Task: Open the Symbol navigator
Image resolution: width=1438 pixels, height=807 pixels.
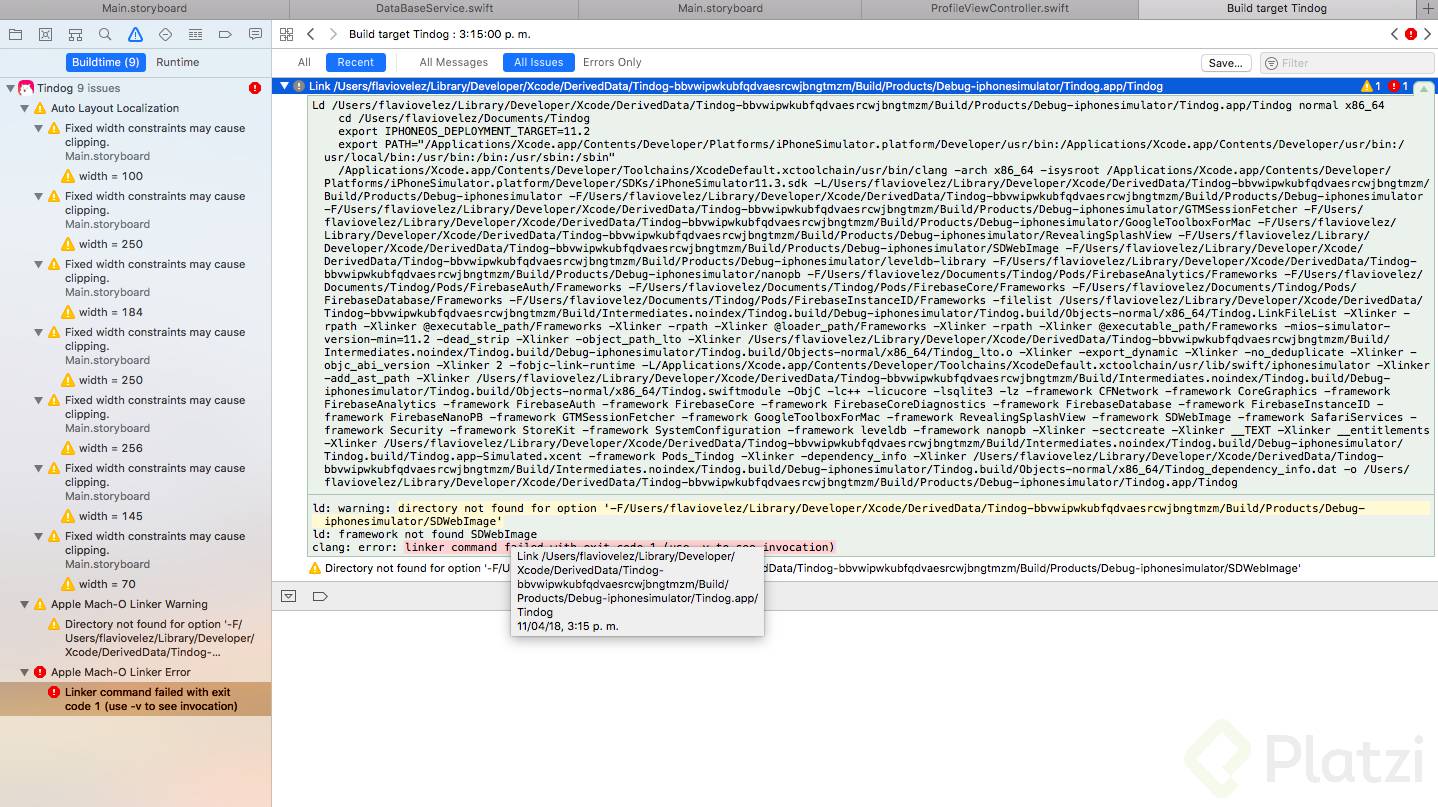Action: [75, 34]
